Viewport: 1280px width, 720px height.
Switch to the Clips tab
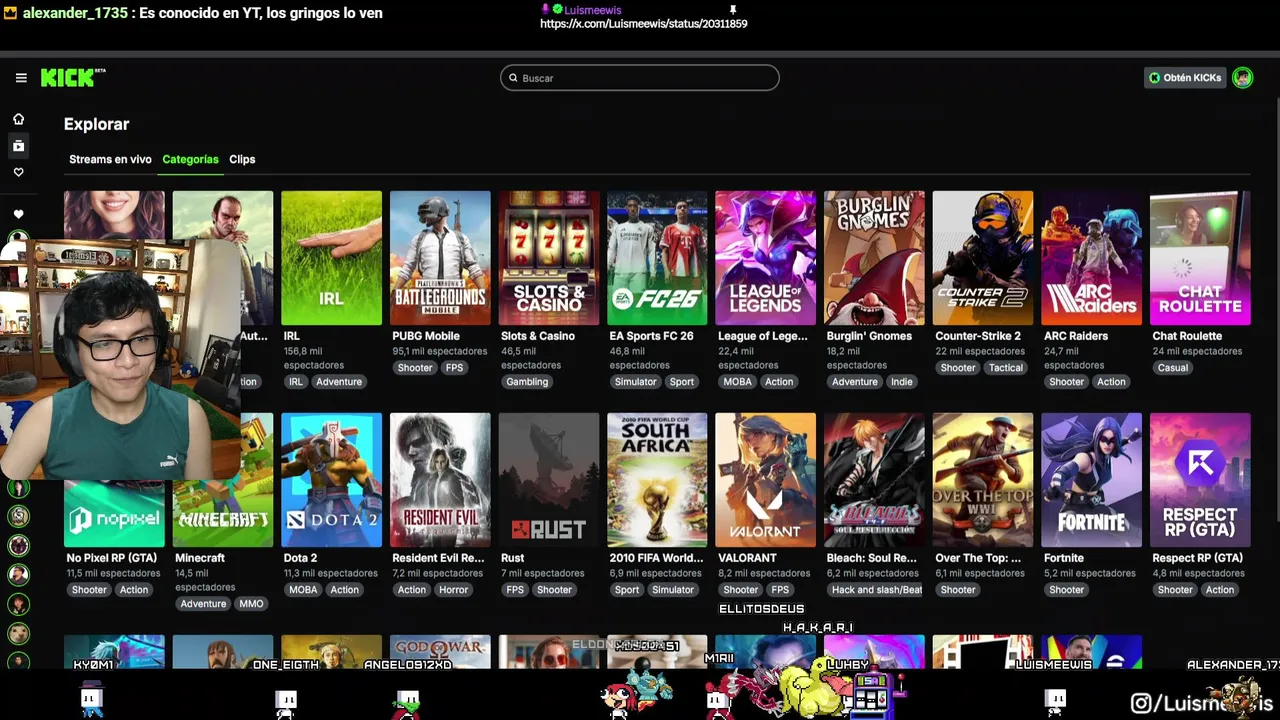tap(242, 159)
